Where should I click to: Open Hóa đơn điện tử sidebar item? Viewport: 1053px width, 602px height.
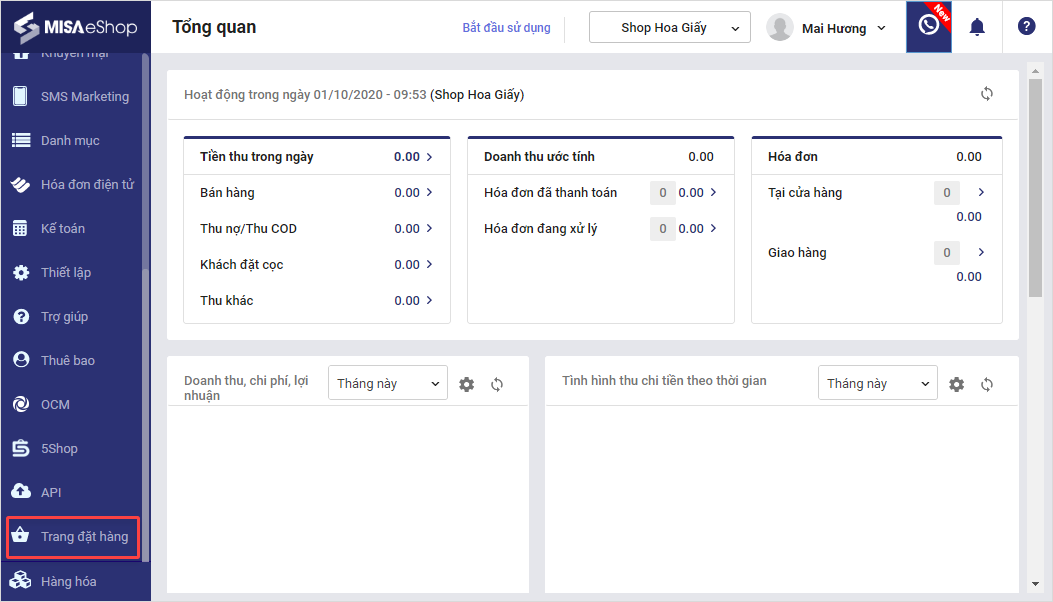pos(87,185)
